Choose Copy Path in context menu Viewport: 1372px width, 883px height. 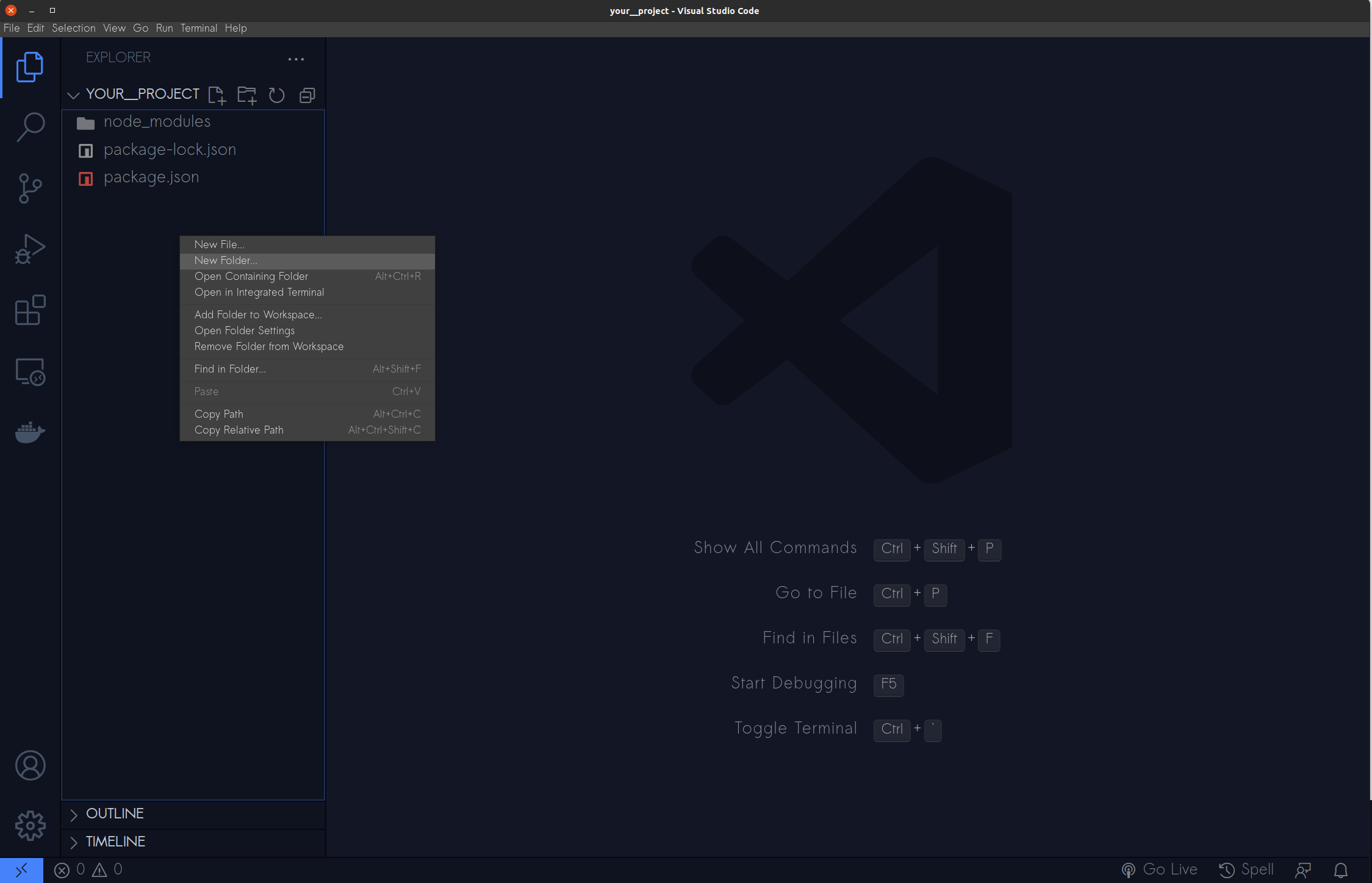(x=307, y=414)
